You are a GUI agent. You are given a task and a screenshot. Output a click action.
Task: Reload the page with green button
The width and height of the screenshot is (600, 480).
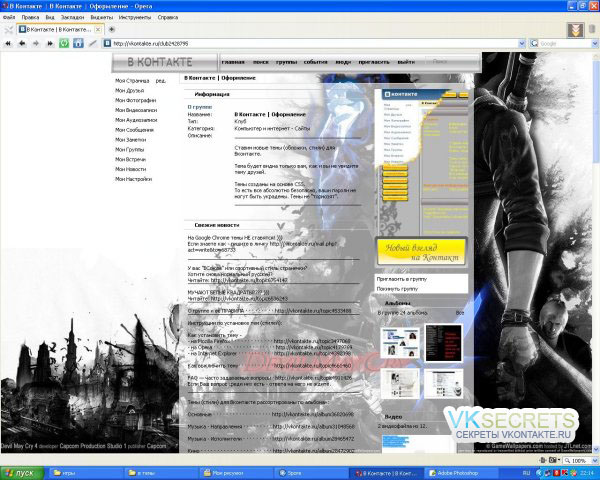64,43
